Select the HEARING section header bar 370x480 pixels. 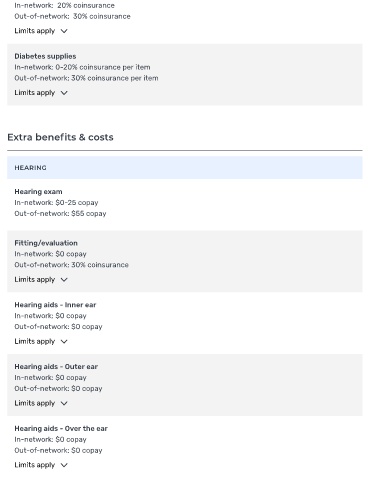click(185, 168)
